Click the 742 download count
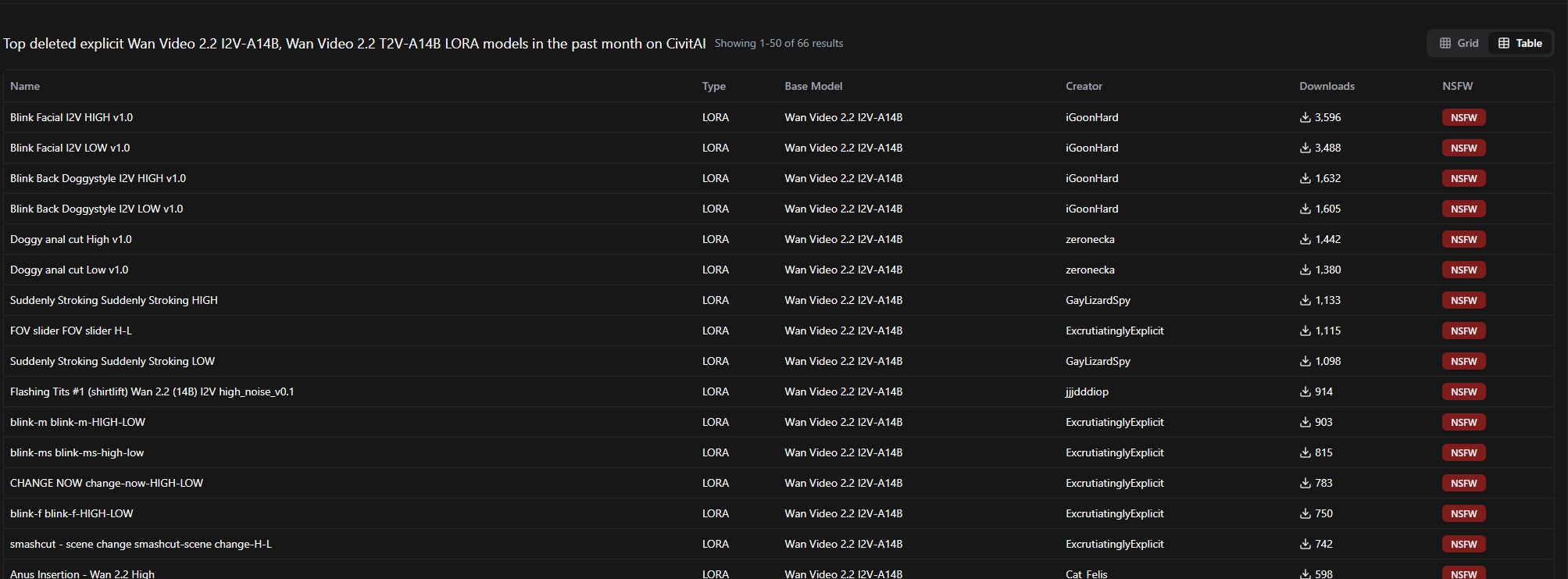 (x=1323, y=544)
